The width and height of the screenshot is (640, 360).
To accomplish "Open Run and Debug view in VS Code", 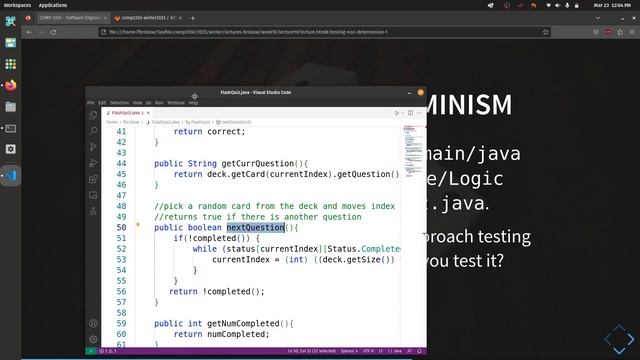I will click(93, 163).
